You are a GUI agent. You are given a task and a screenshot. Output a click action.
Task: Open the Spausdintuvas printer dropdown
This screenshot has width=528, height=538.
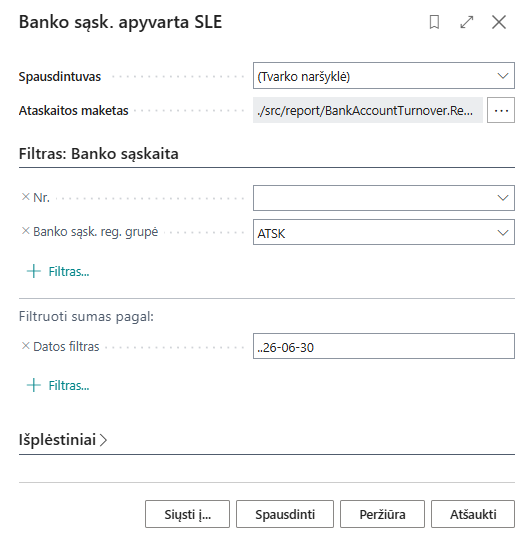(x=384, y=76)
